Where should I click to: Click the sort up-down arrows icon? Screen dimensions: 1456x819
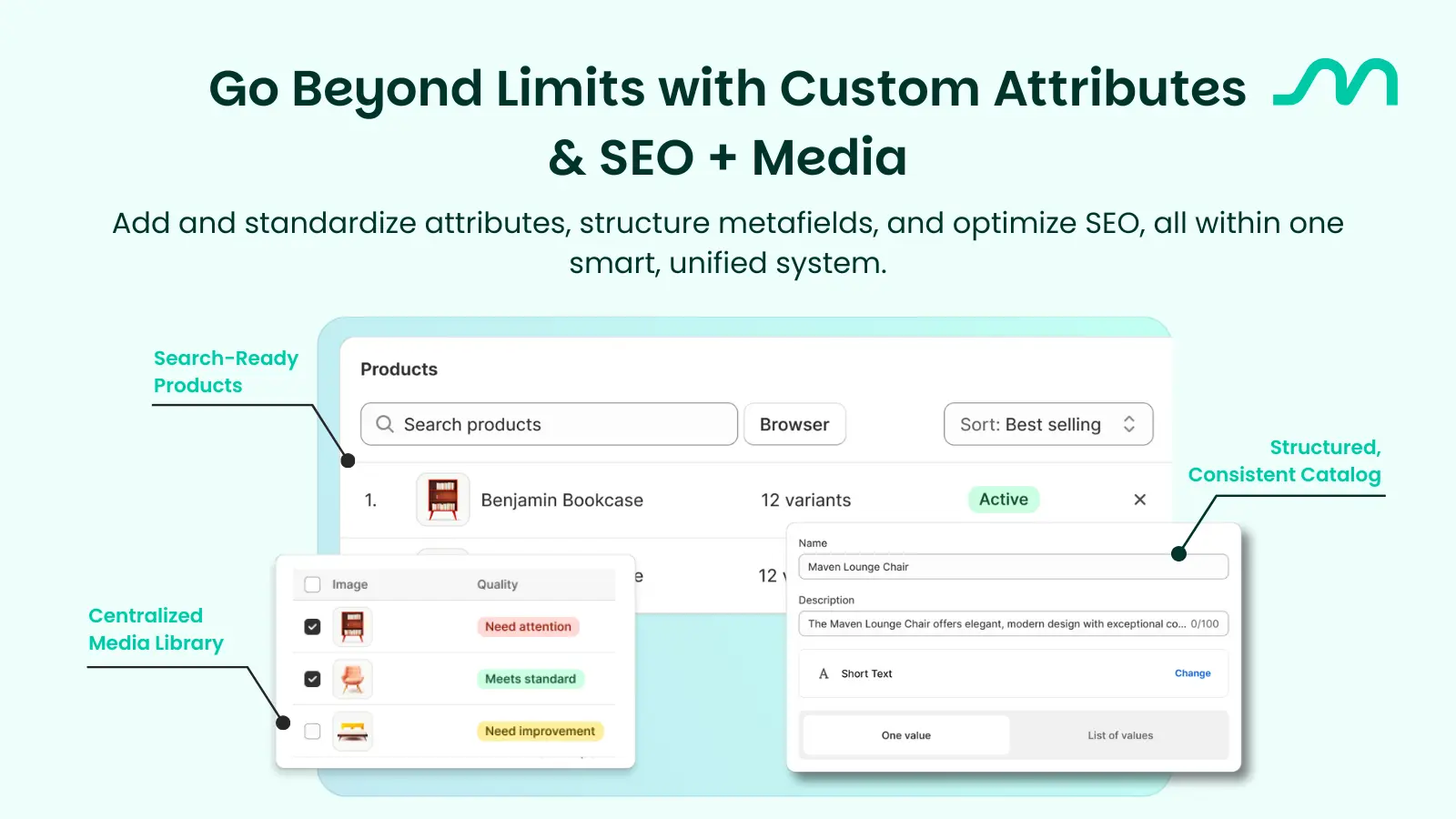point(1129,424)
